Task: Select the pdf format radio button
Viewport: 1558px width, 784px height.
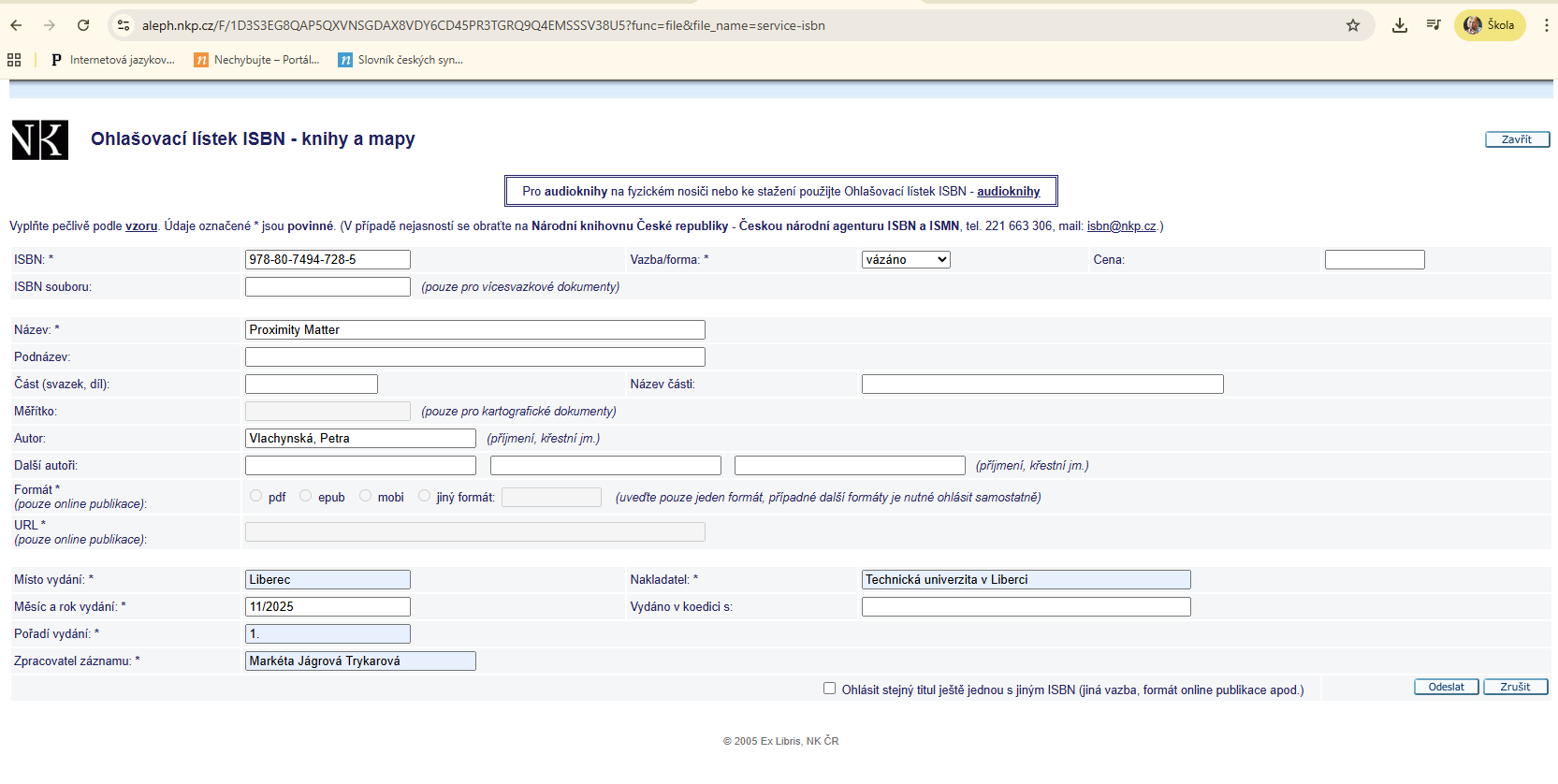Action: click(256, 496)
